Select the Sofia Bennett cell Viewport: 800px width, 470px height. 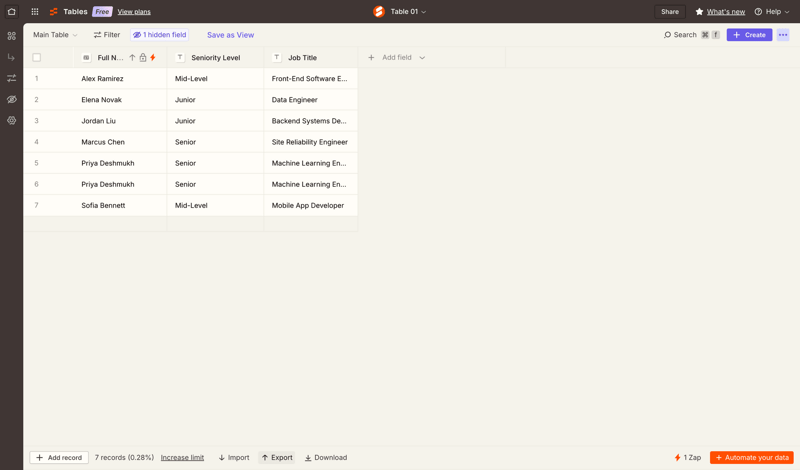[x=120, y=205]
